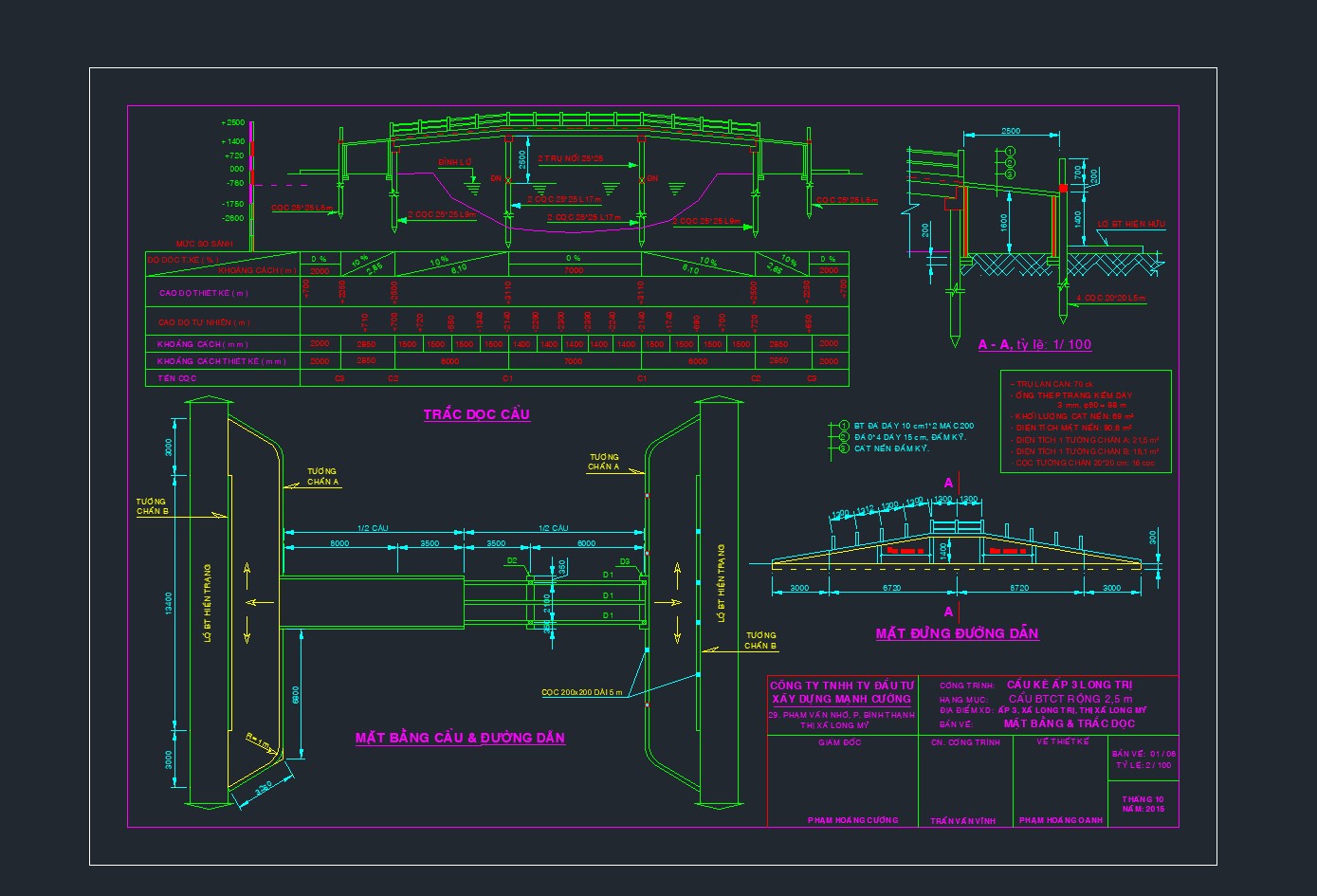Select row label 'CAO ĐỘ THIẾT KẾ ( m )'
The height and width of the screenshot is (896, 1317).
point(204,293)
